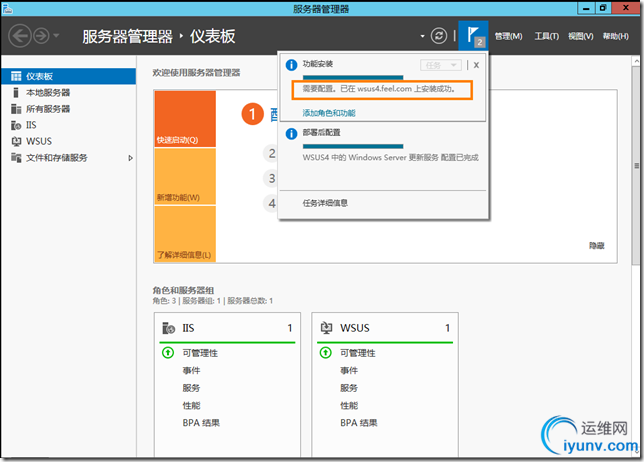
Task: Refresh the Server Manager dashboard
Action: click(439, 36)
